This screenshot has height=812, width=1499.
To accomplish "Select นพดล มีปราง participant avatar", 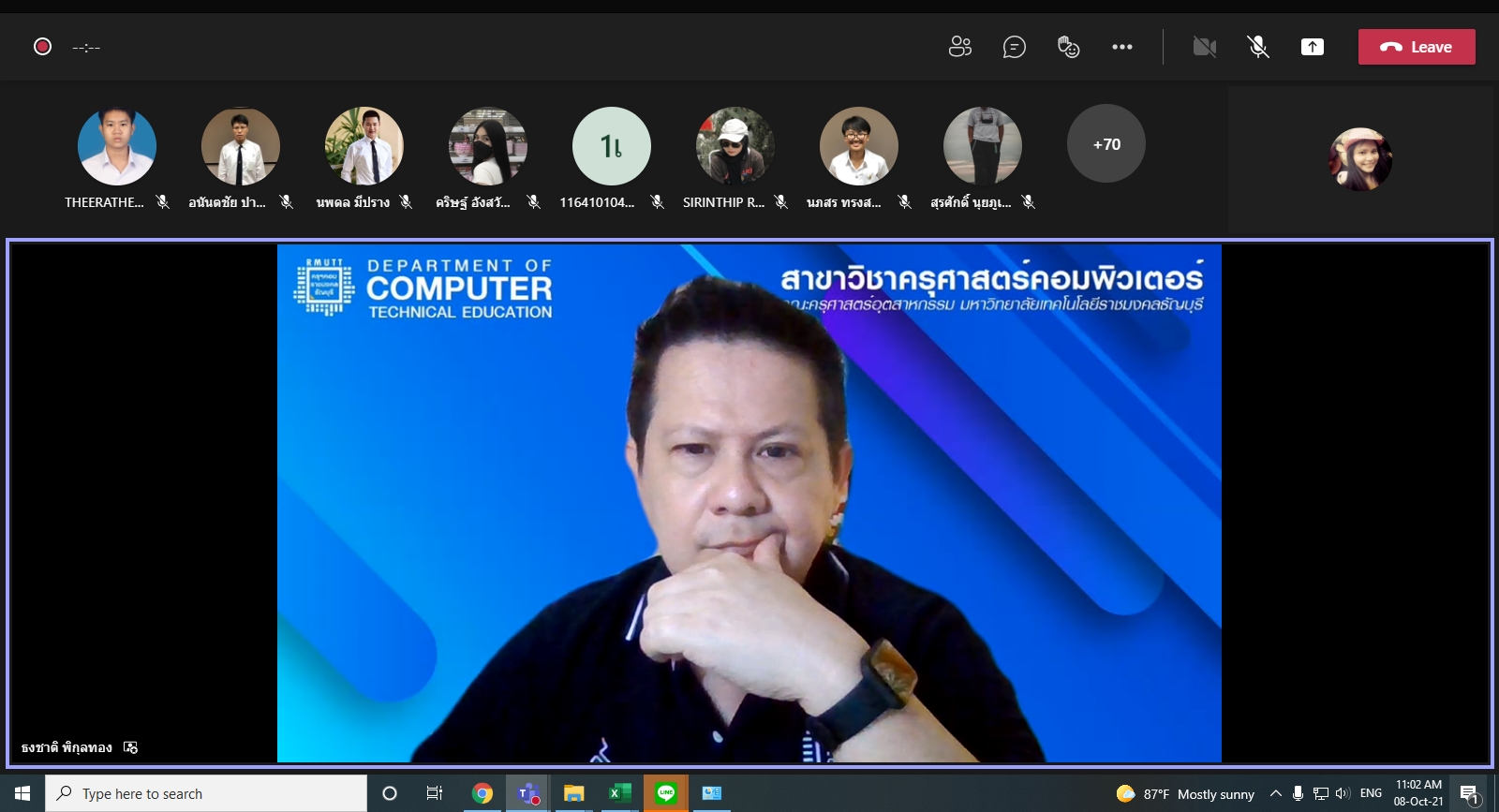I will (364, 146).
